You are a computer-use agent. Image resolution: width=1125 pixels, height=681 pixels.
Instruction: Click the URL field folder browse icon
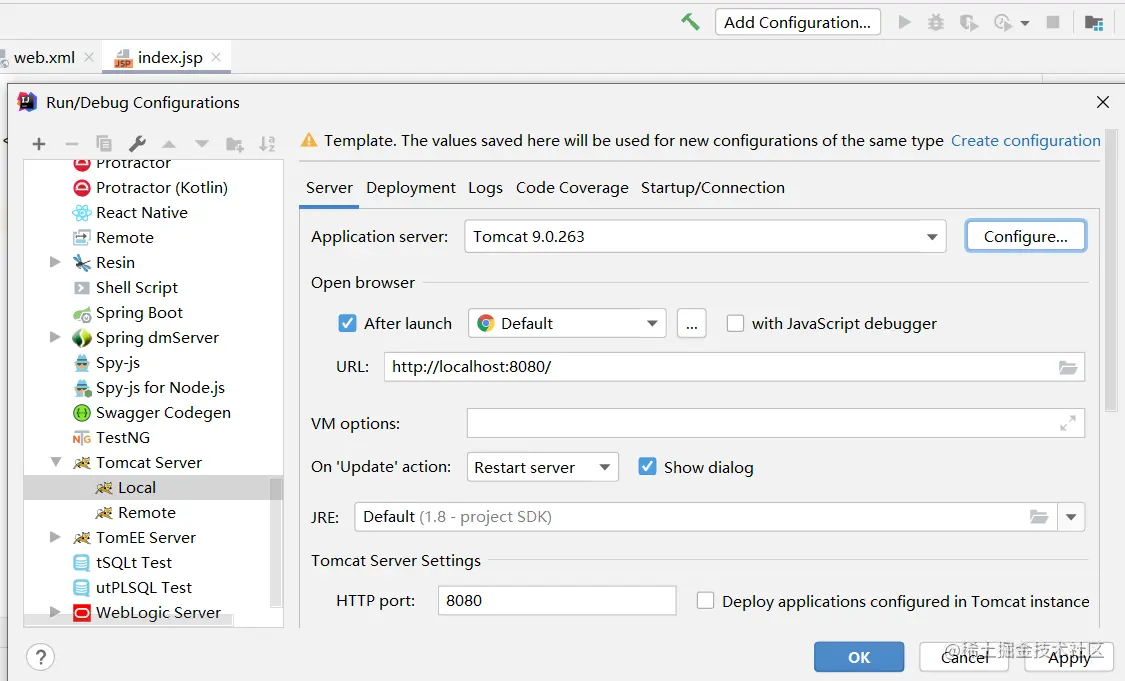click(1068, 367)
